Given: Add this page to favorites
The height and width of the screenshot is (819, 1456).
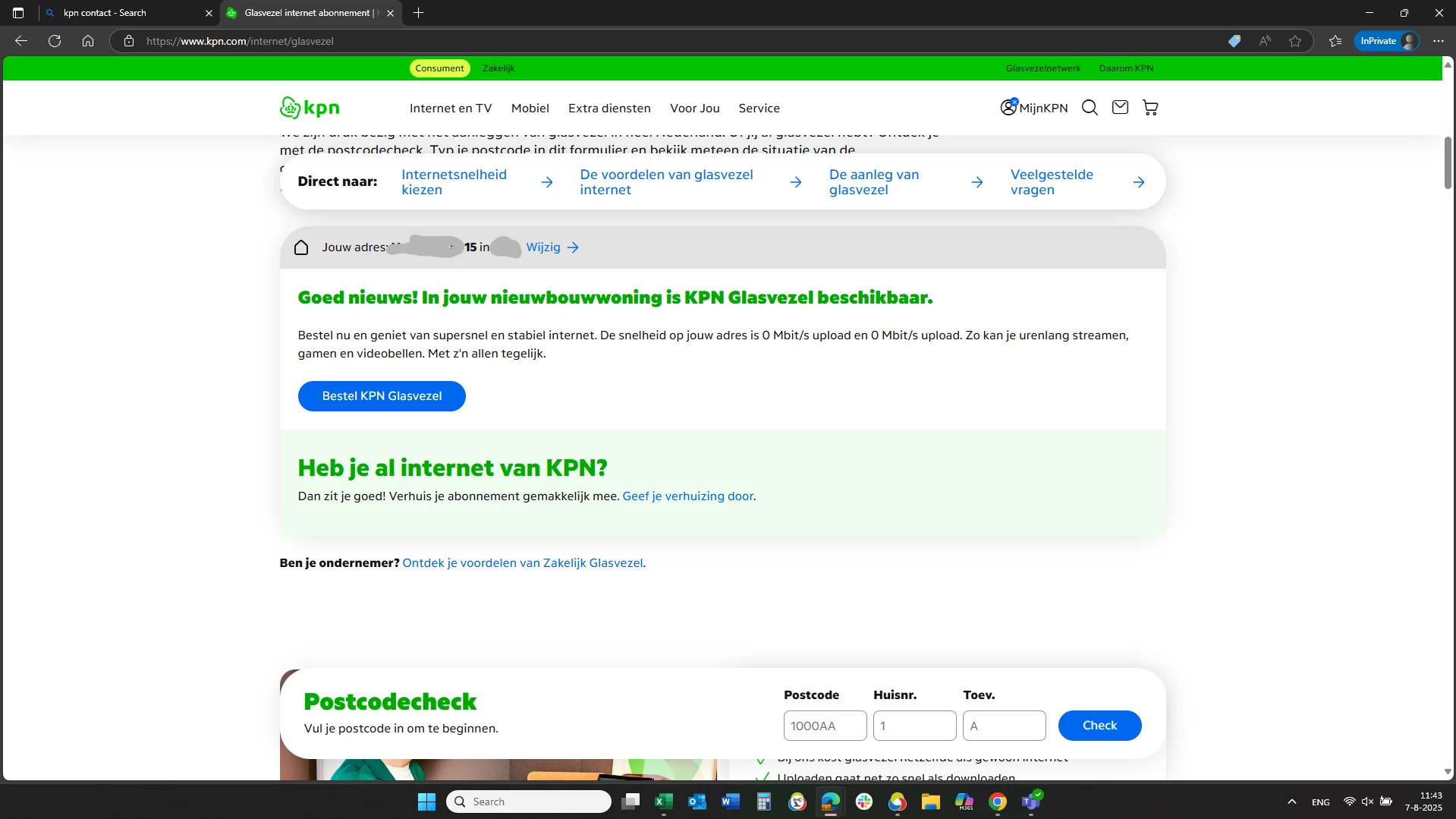Looking at the screenshot, I should pos(1295,41).
